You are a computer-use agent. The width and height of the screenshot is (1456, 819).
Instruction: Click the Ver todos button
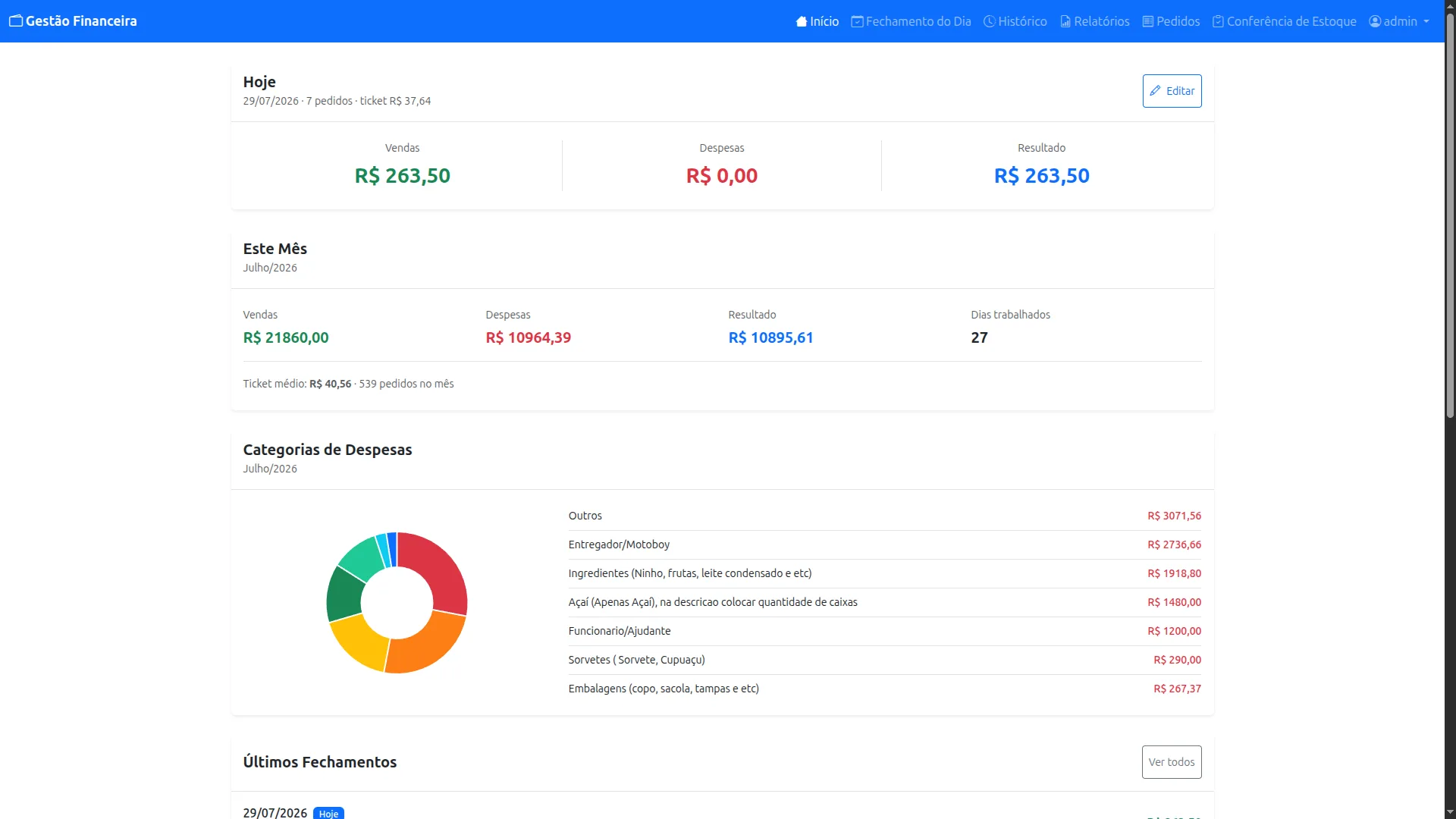(1172, 762)
